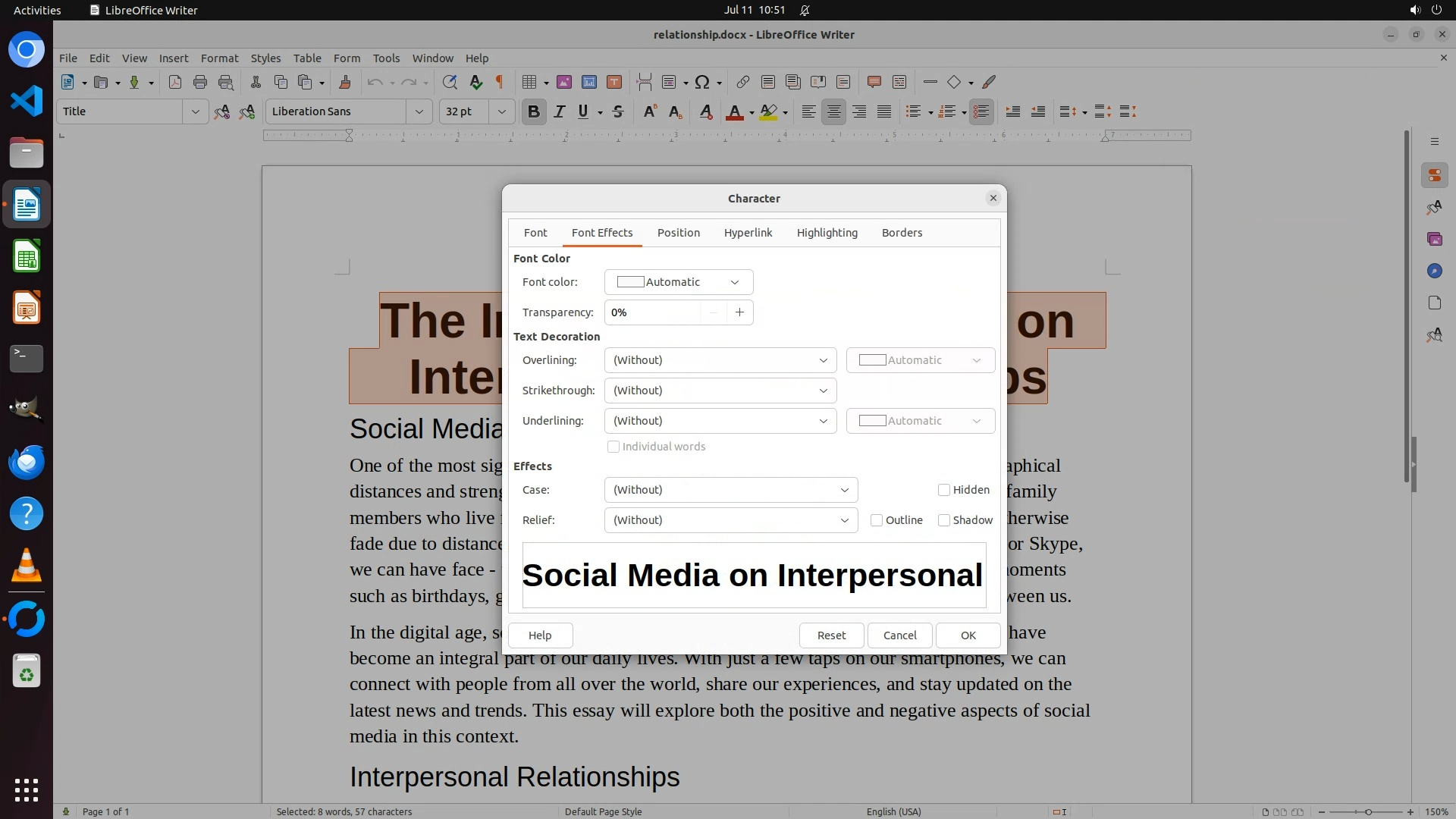Toggle Formatting Marks pilcrow icon

pyautogui.click(x=500, y=82)
